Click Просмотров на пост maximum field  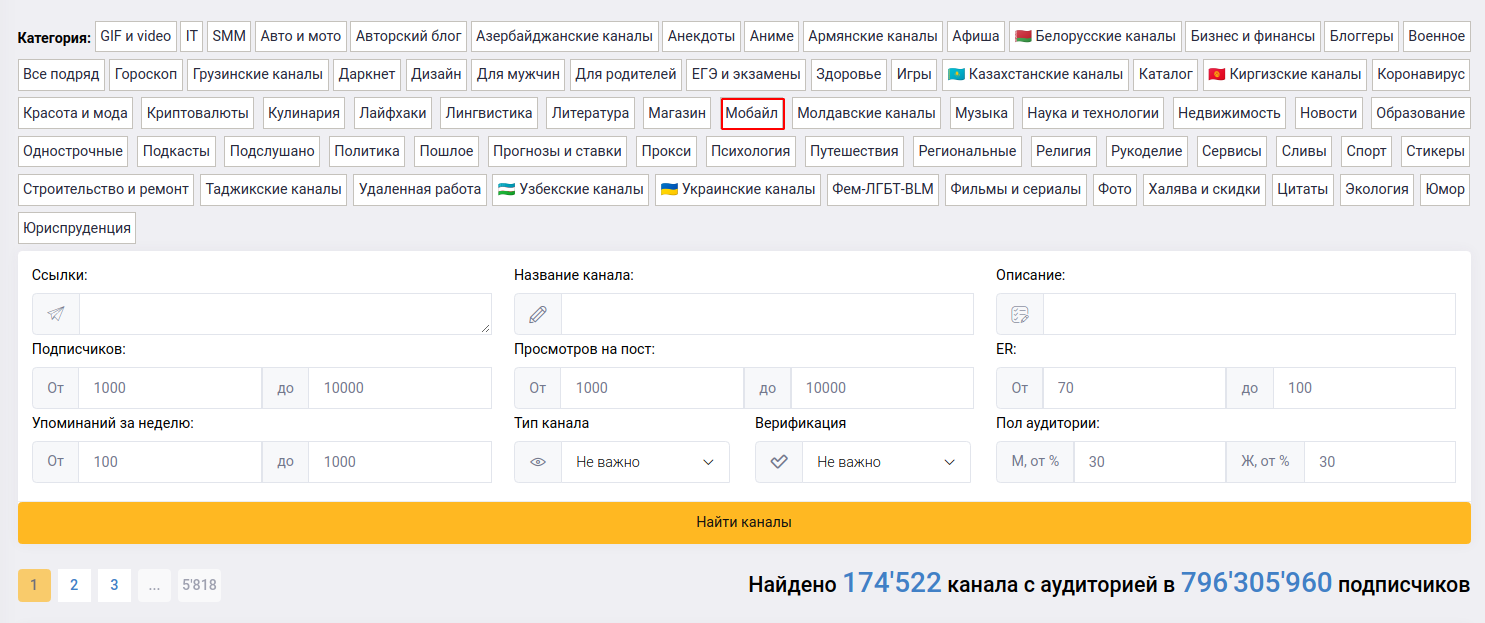click(882, 388)
